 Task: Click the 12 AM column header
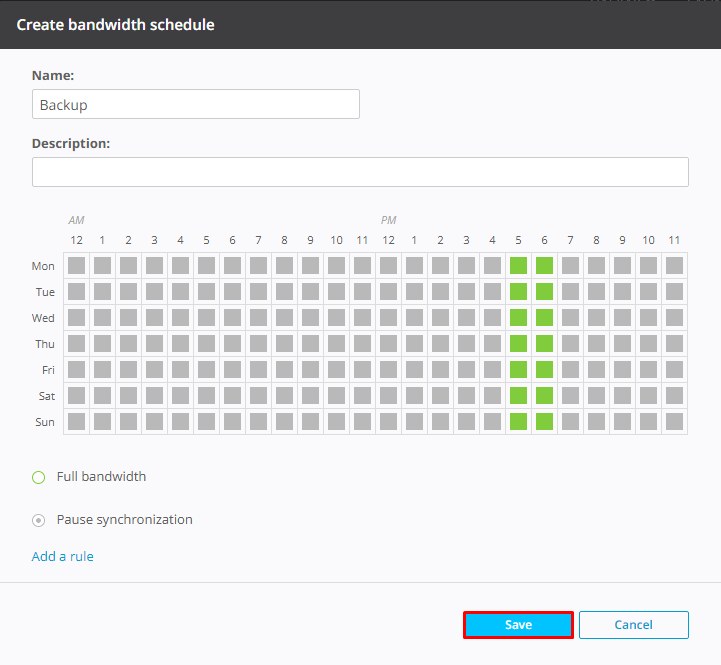[76, 240]
